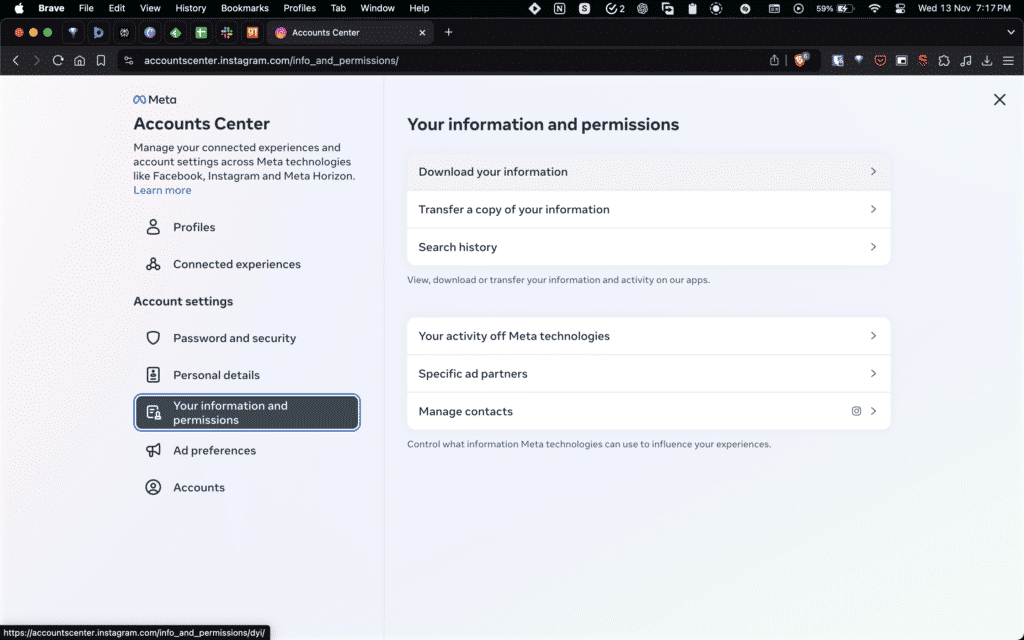
Task: Click the Profiles person icon
Action: tap(153, 227)
